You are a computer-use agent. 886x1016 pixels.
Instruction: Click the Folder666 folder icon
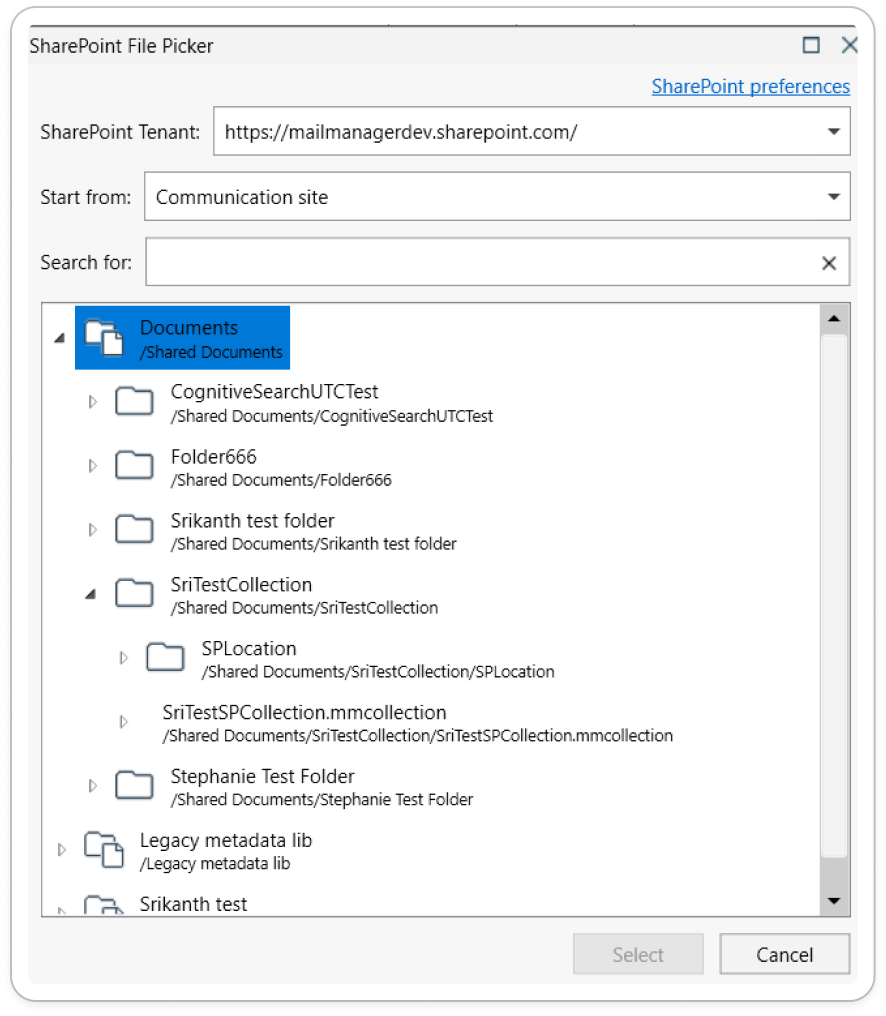(x=134, y=465)
